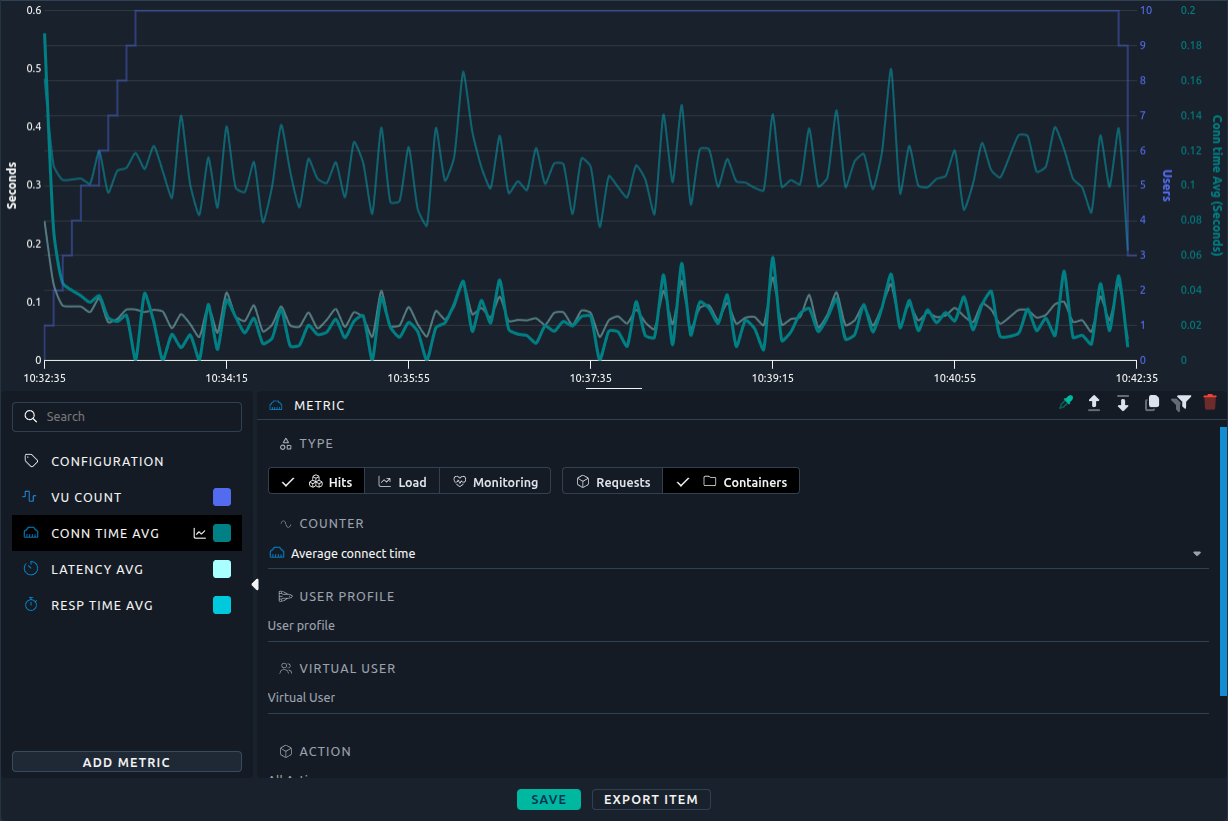This screenshot has width=1228, height=821.
Task: Select the Hits type toggle
Action: click(317, 481)
